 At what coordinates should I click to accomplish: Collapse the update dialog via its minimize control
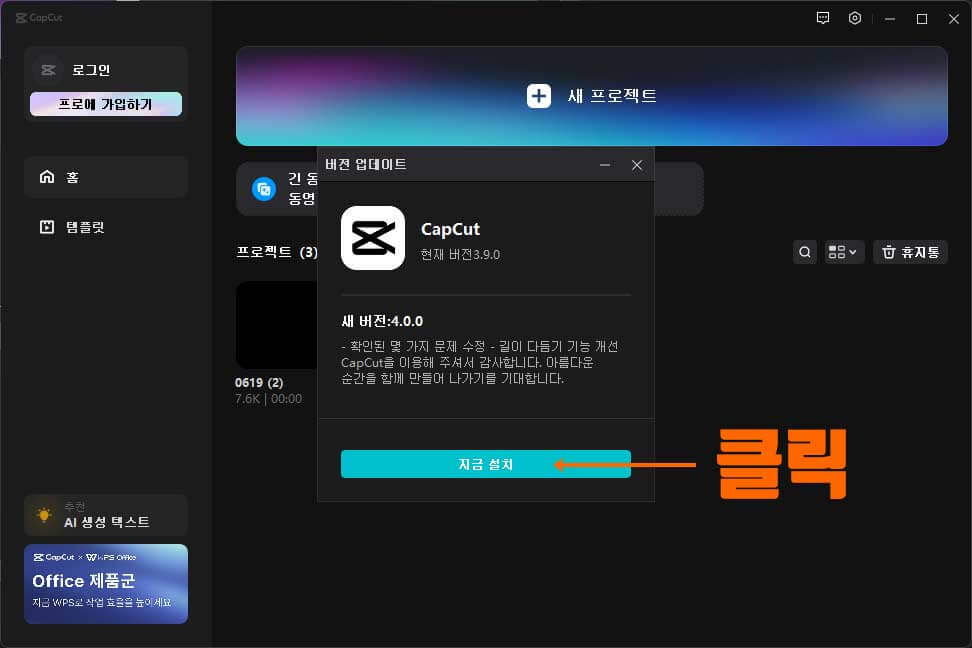pyautogui.click(x=605, y=164)
